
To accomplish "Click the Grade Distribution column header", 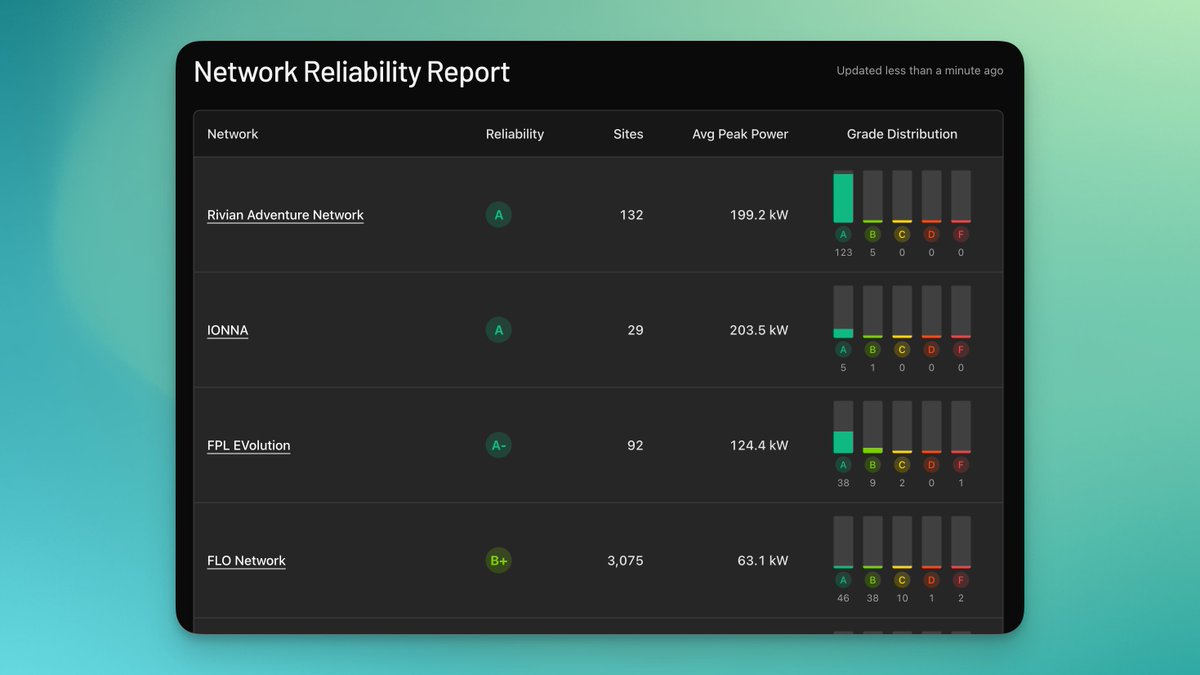I will coord(902,134).
